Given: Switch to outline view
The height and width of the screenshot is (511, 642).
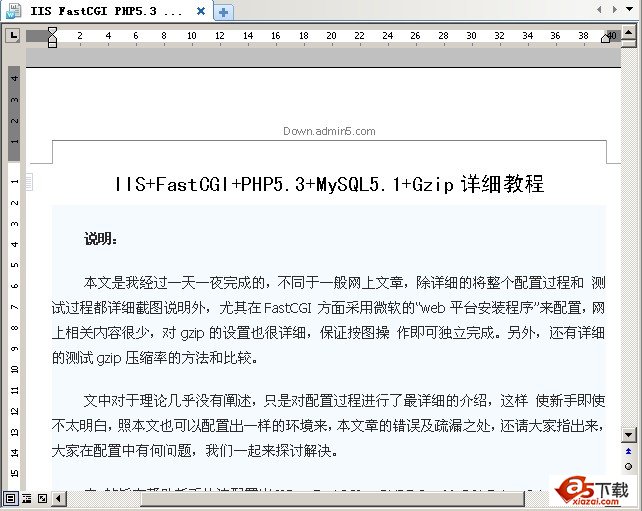Looking at the screenshot, I should pyautogui.click(x=27, y=498).
